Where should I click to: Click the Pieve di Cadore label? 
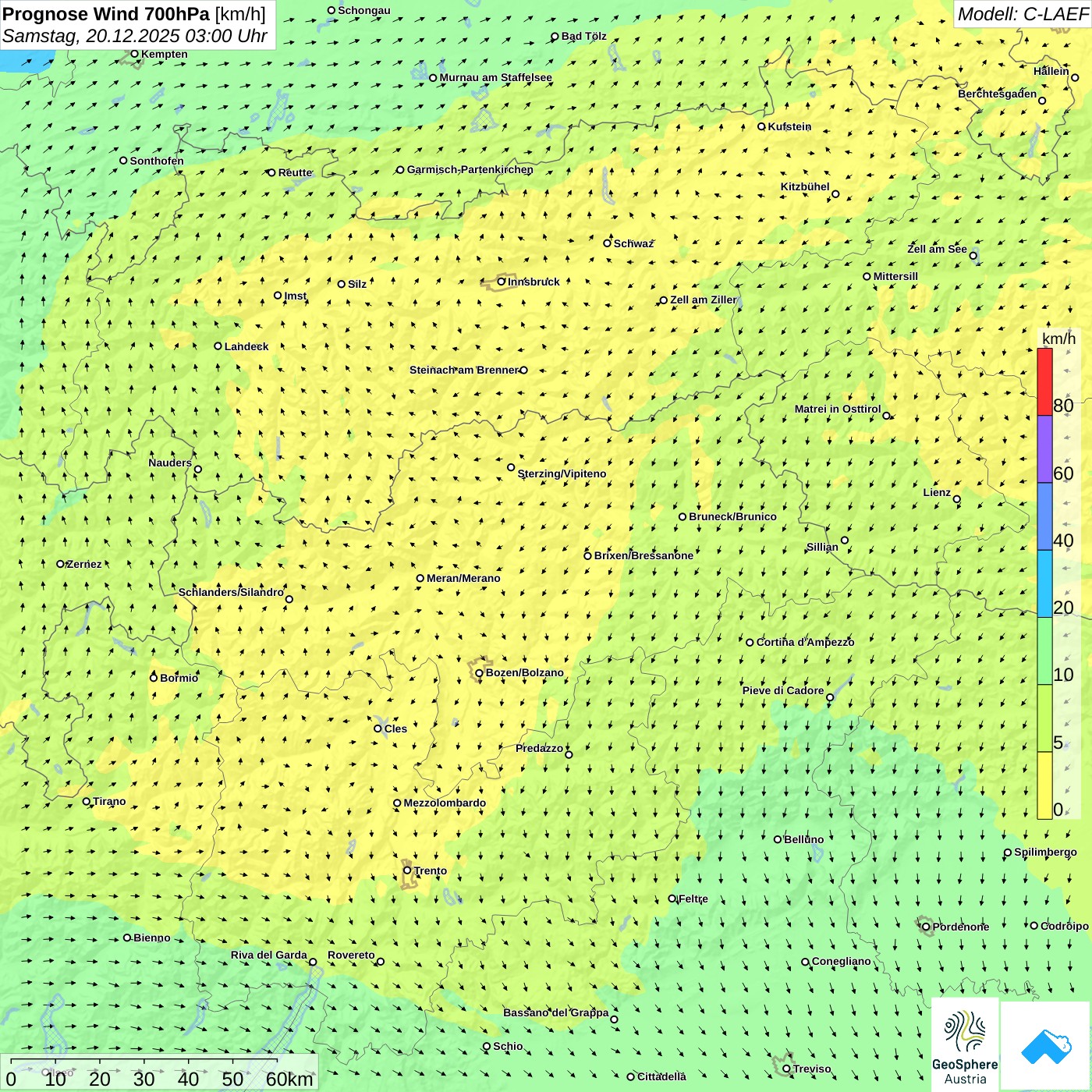(x=783, y=690)
